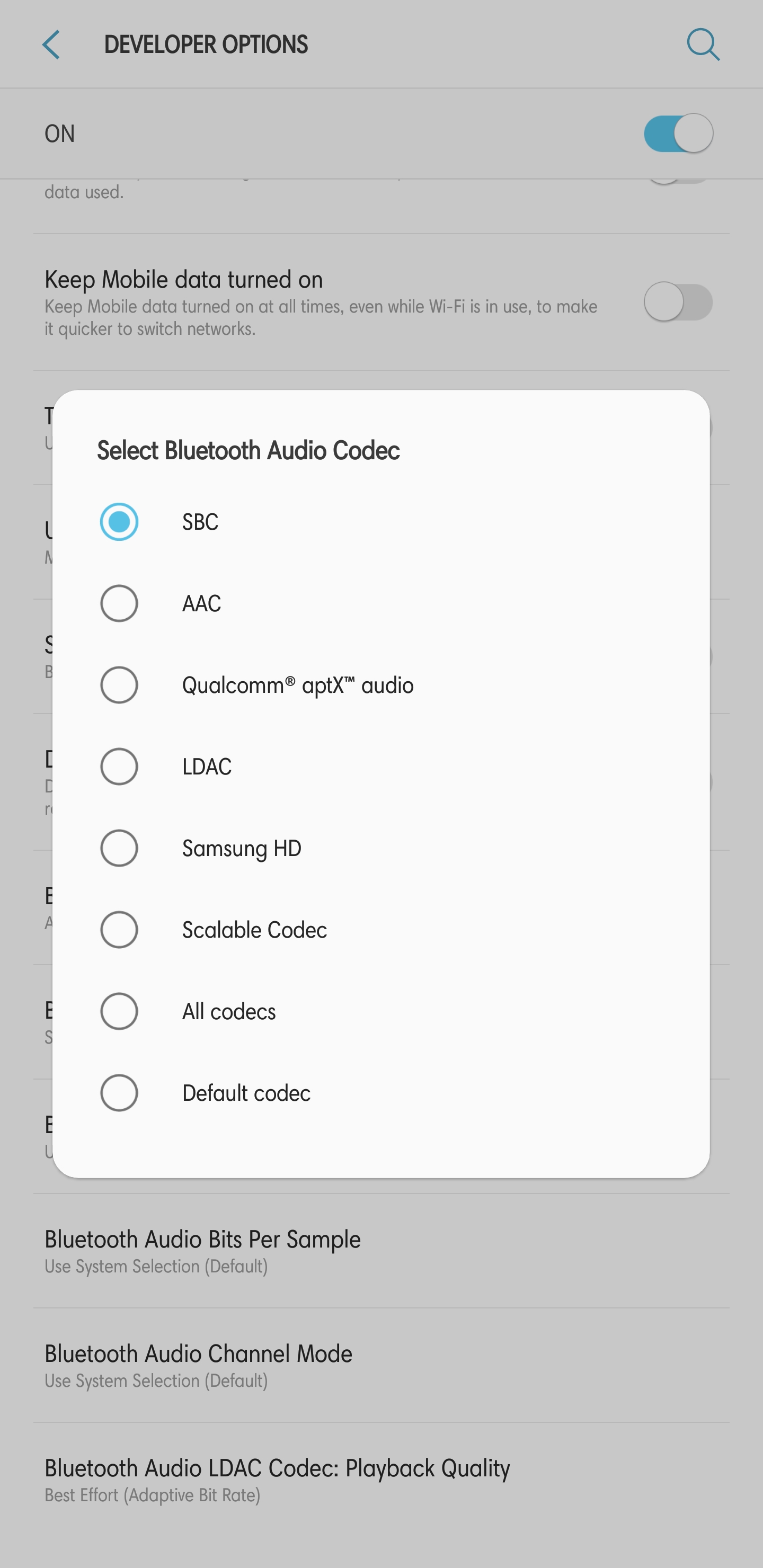This screenshot has width=763, height=1568.
Task: Tap the Developer Options header title
Action: click(206, 45)
